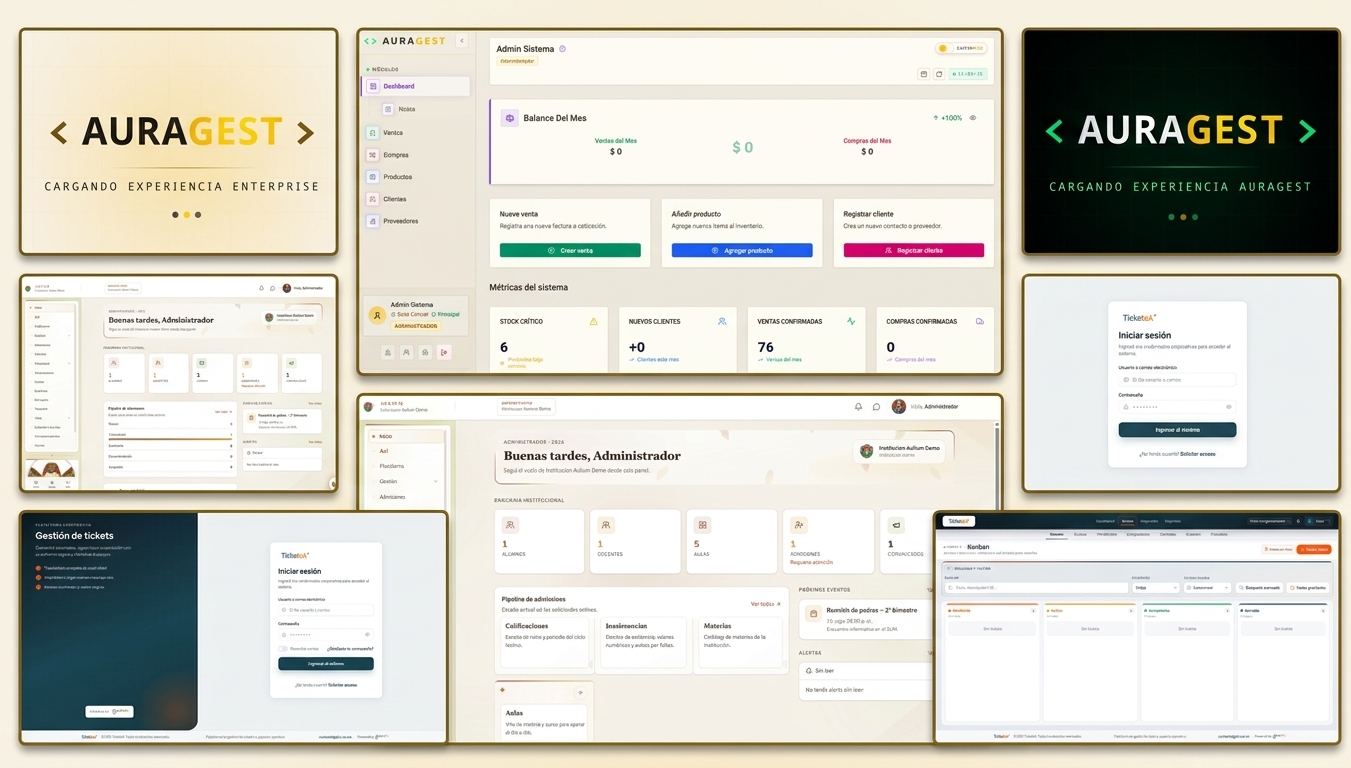Open Proveedores in the AuraGest sidebar
Viewport: 1351px width, 768px height.
(400, 221)
